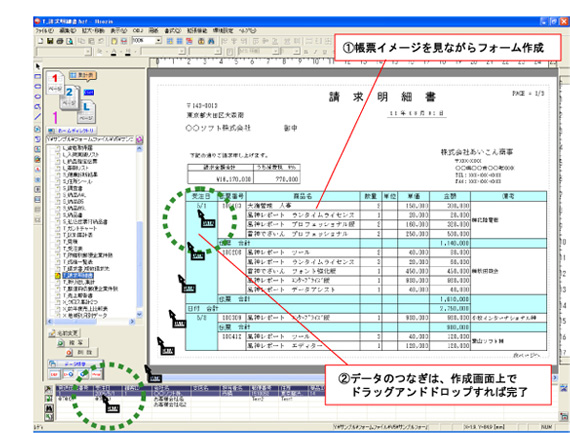Viewport: 570px width, 433px height.
Task: Open the font size dropdown
Action: point(297,52)
